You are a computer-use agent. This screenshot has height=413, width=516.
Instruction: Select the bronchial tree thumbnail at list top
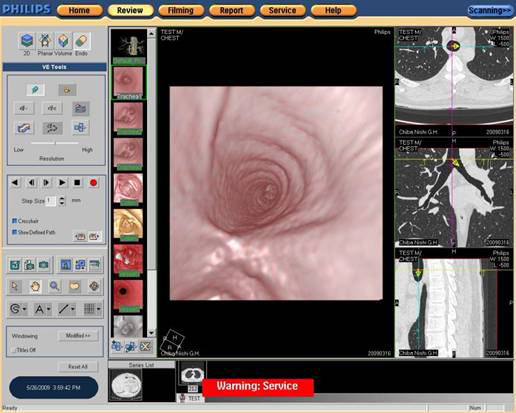pyautogui.click(x=128, y=47)
